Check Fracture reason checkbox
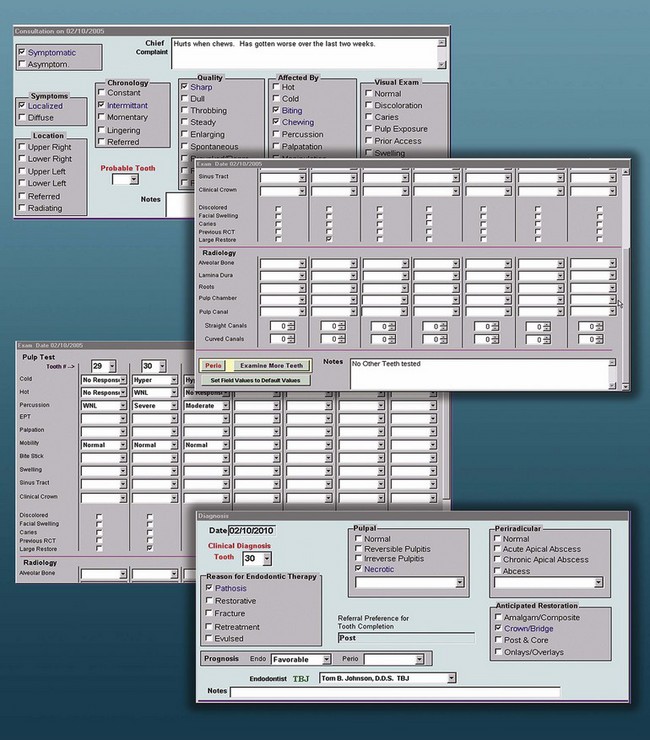The width and height of the screenshot is (650, 740). 209,613
